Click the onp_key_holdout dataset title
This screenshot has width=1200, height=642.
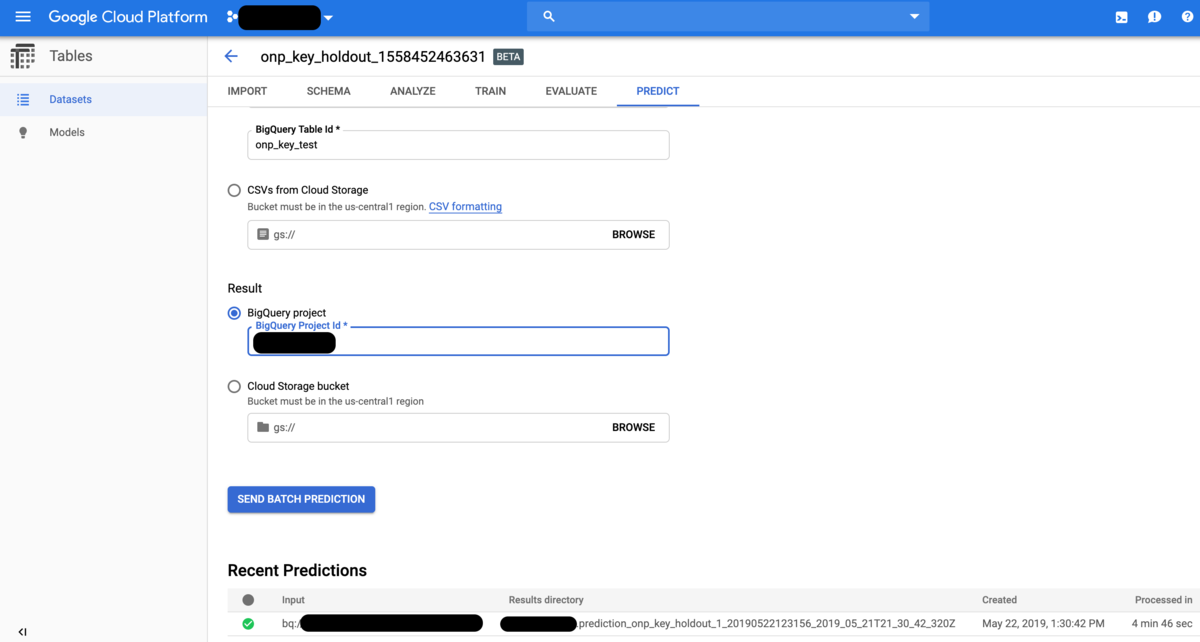(x=373, y=57)
